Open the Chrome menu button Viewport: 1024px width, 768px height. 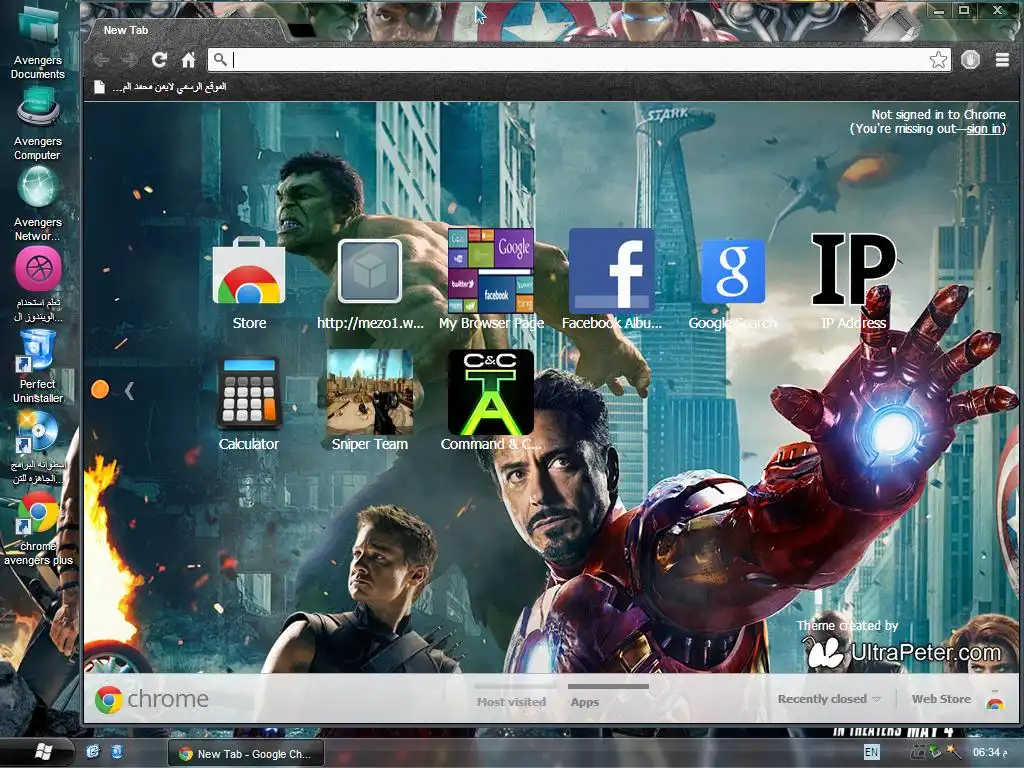1002,60
